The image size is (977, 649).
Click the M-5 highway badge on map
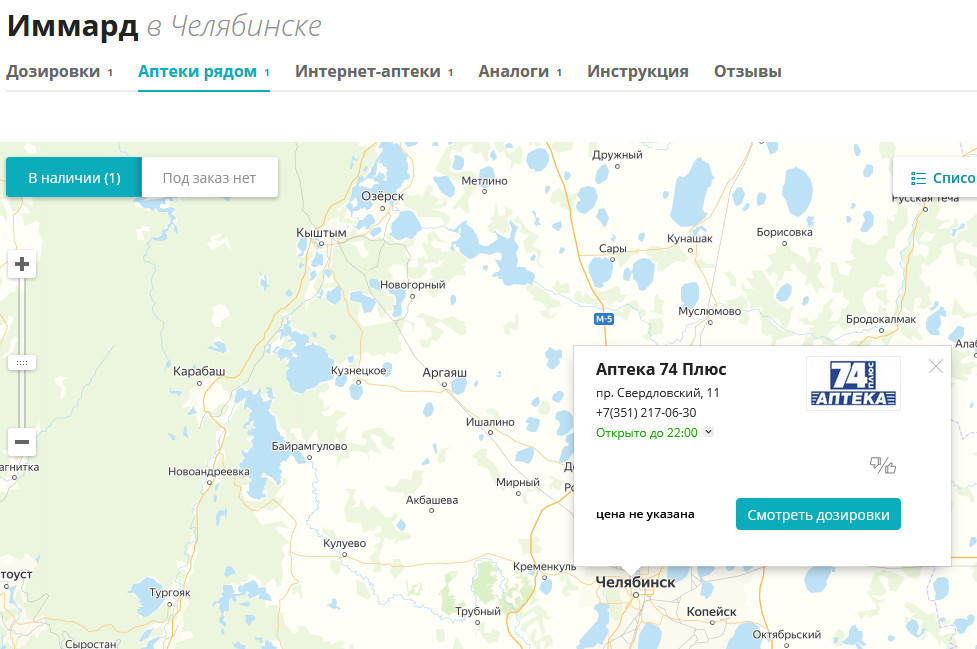603,319
